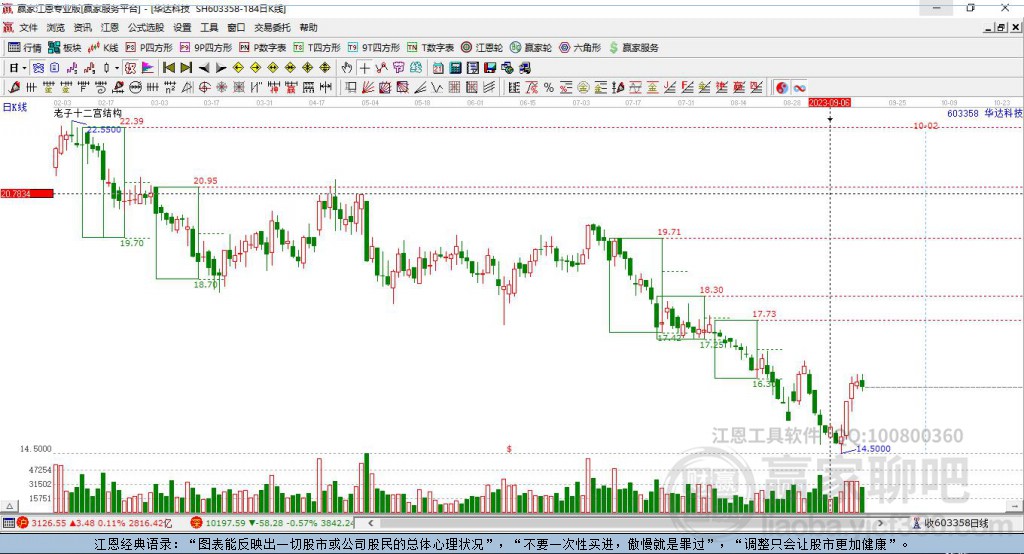Open the 资讯 menu
The height and width of the screenshot is (554, 1024).
(82, 27)
